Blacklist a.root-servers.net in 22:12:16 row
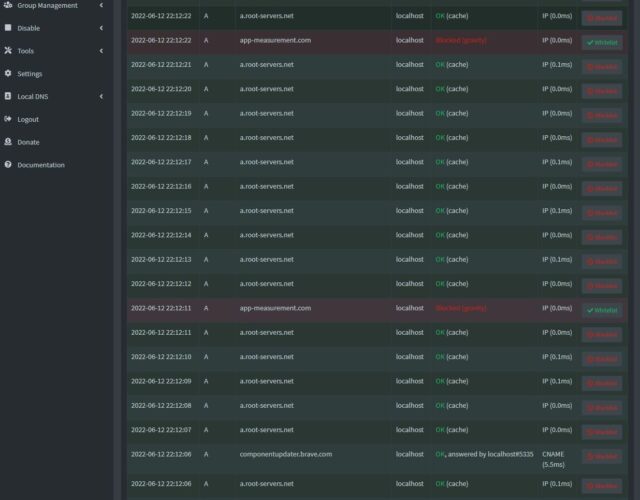This screenshot has width=640, height=500. pos(602,189)
